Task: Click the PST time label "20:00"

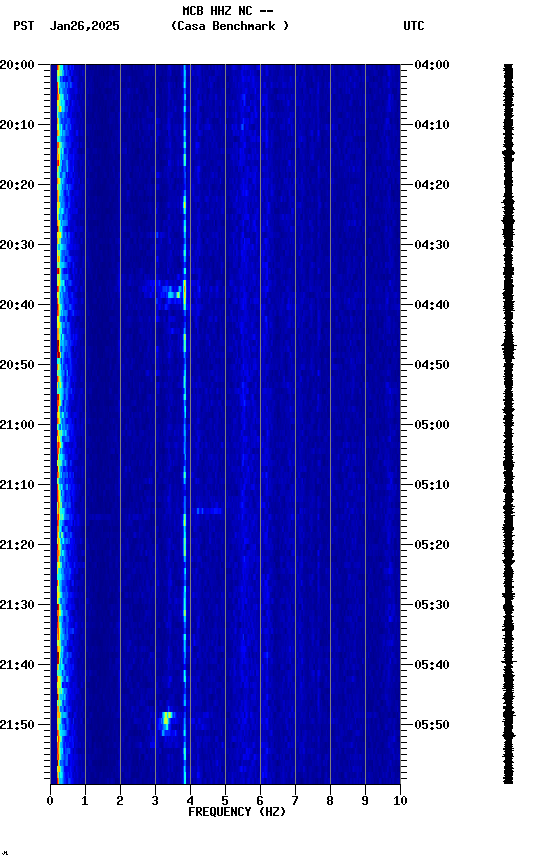Action: pyautogui.click(x=17, y=65)
